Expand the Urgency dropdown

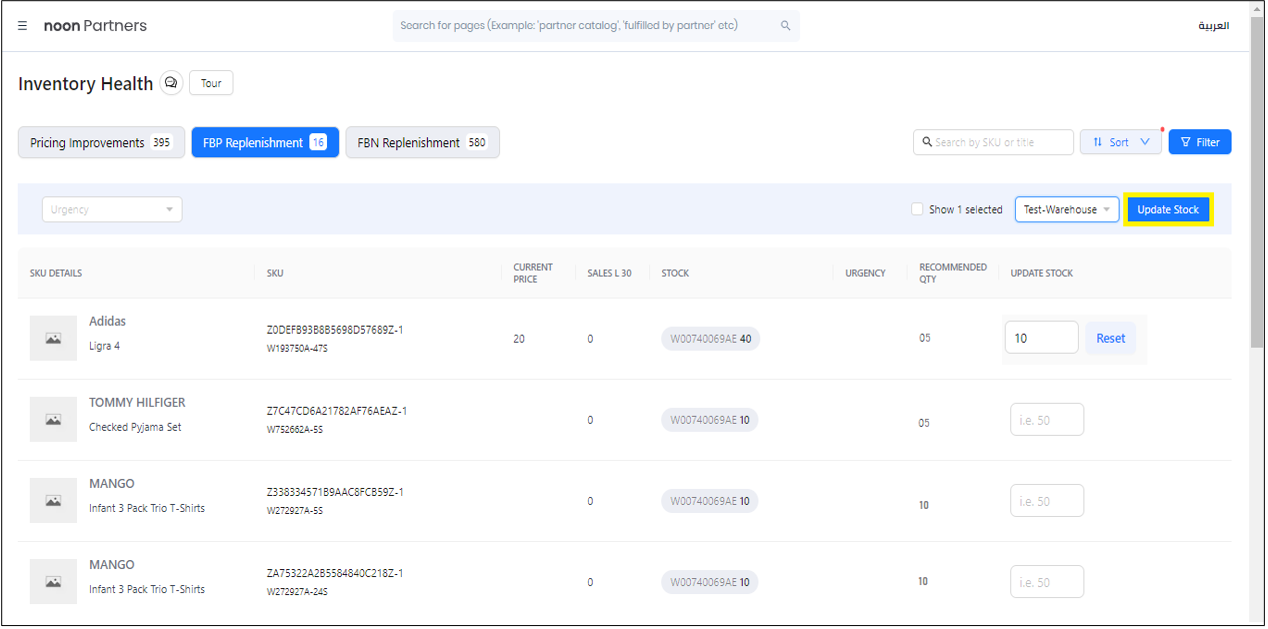point(112,210)
